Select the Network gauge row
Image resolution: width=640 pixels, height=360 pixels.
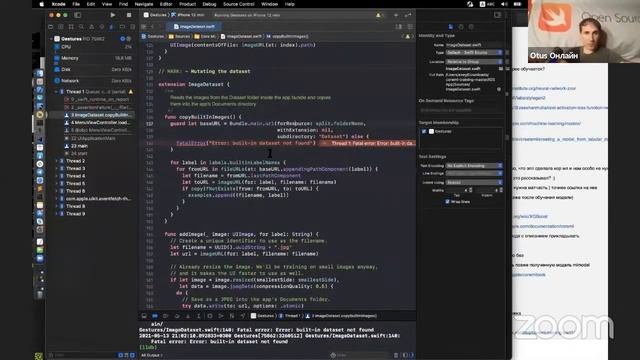pos(93,81)
